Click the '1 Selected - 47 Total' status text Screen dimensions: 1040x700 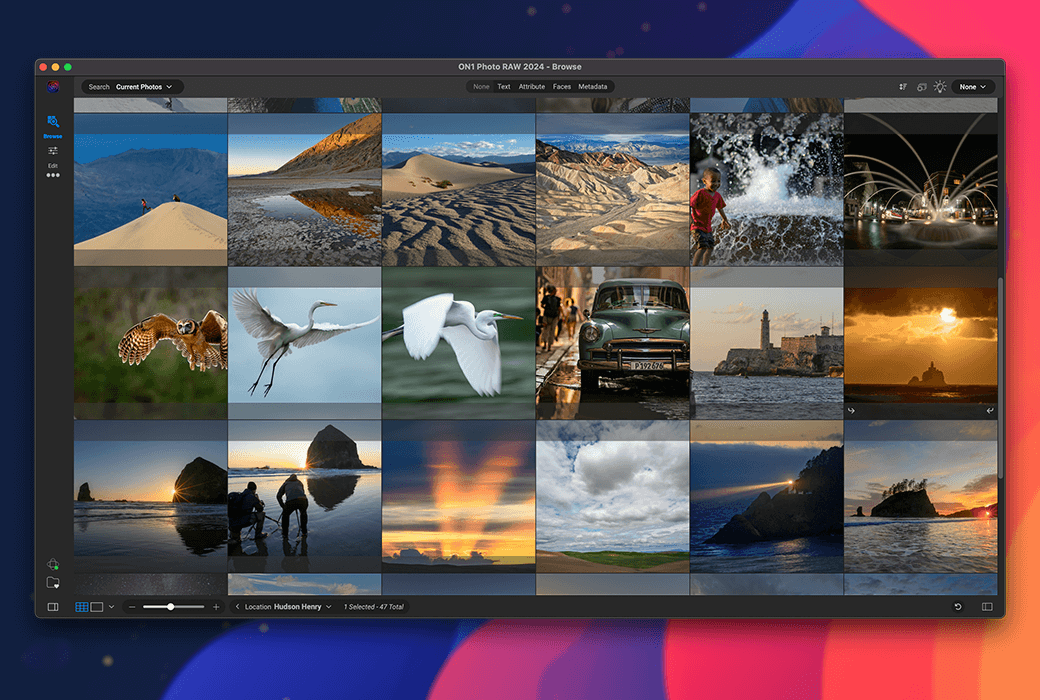coord(373,606)
